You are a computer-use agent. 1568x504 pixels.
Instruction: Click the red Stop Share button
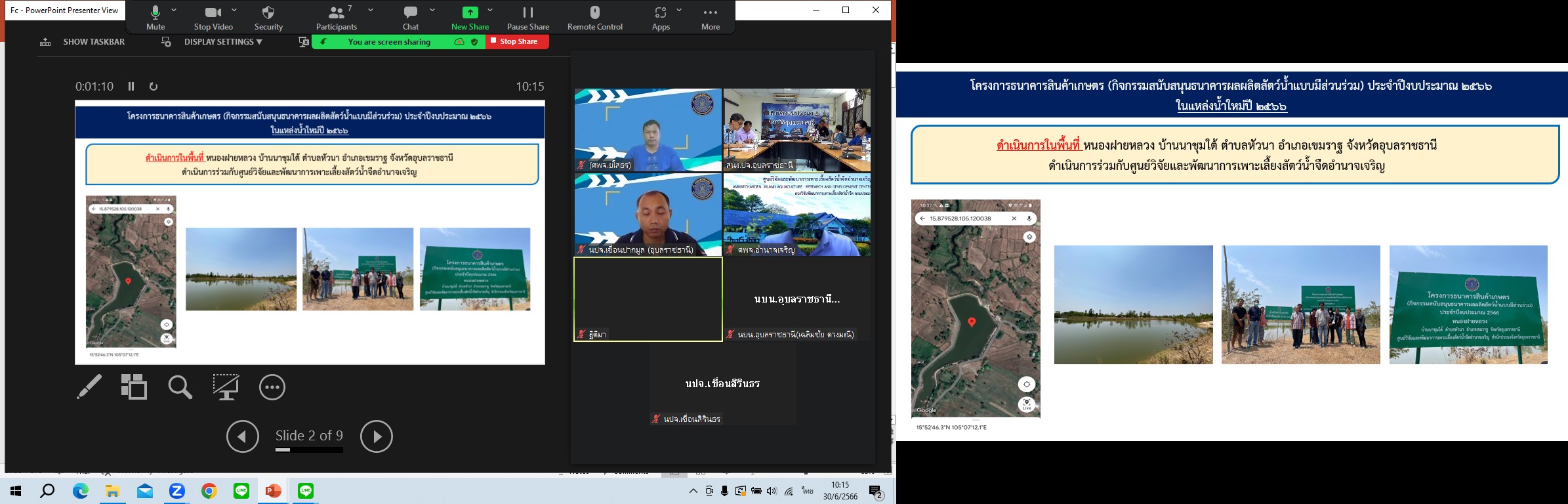518,41
